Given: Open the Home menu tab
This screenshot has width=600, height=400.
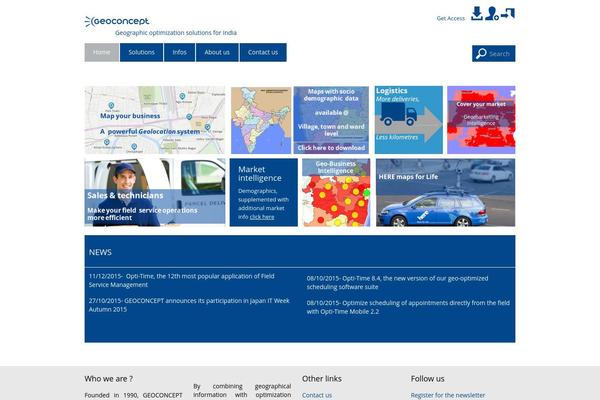Looking at the screenshot, I should pyautogui.click(x=102, y=52).
